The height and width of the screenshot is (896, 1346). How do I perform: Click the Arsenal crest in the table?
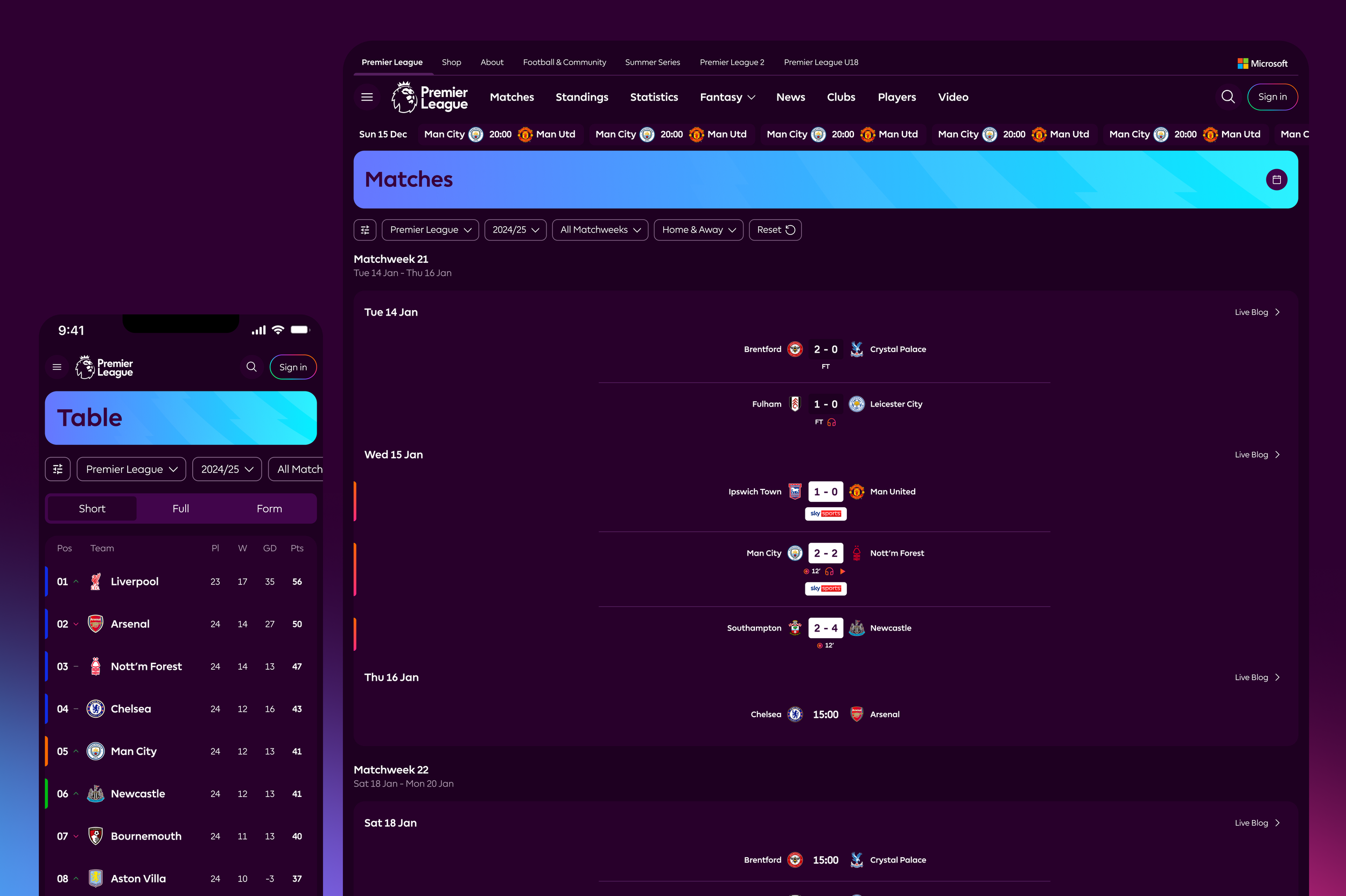(x=95, y=624)
